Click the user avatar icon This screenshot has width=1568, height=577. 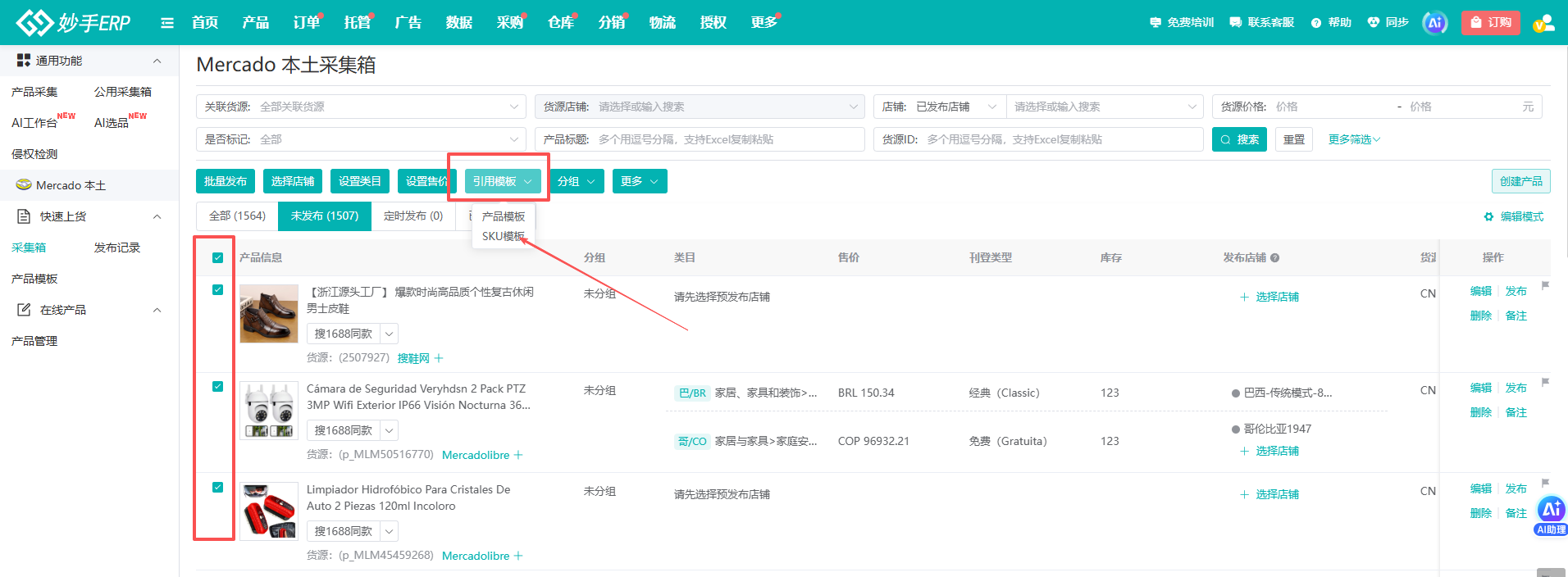[x=1543, y=23]
